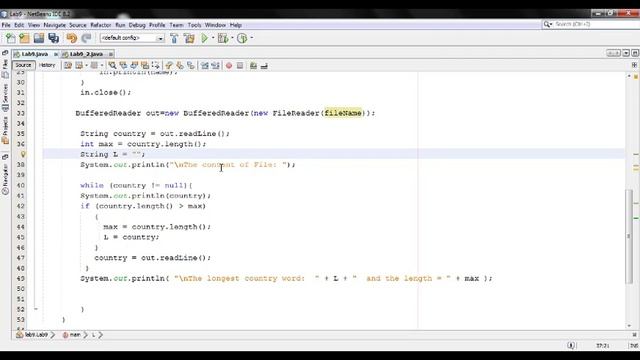Click the New Project toolbar icon
This screenshot has height=360, width=640.
(24, 38)
